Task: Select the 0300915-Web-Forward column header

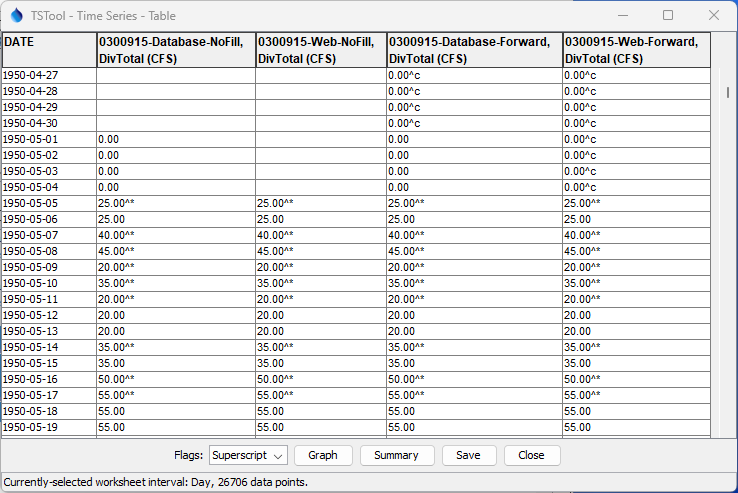Action: 636,50
